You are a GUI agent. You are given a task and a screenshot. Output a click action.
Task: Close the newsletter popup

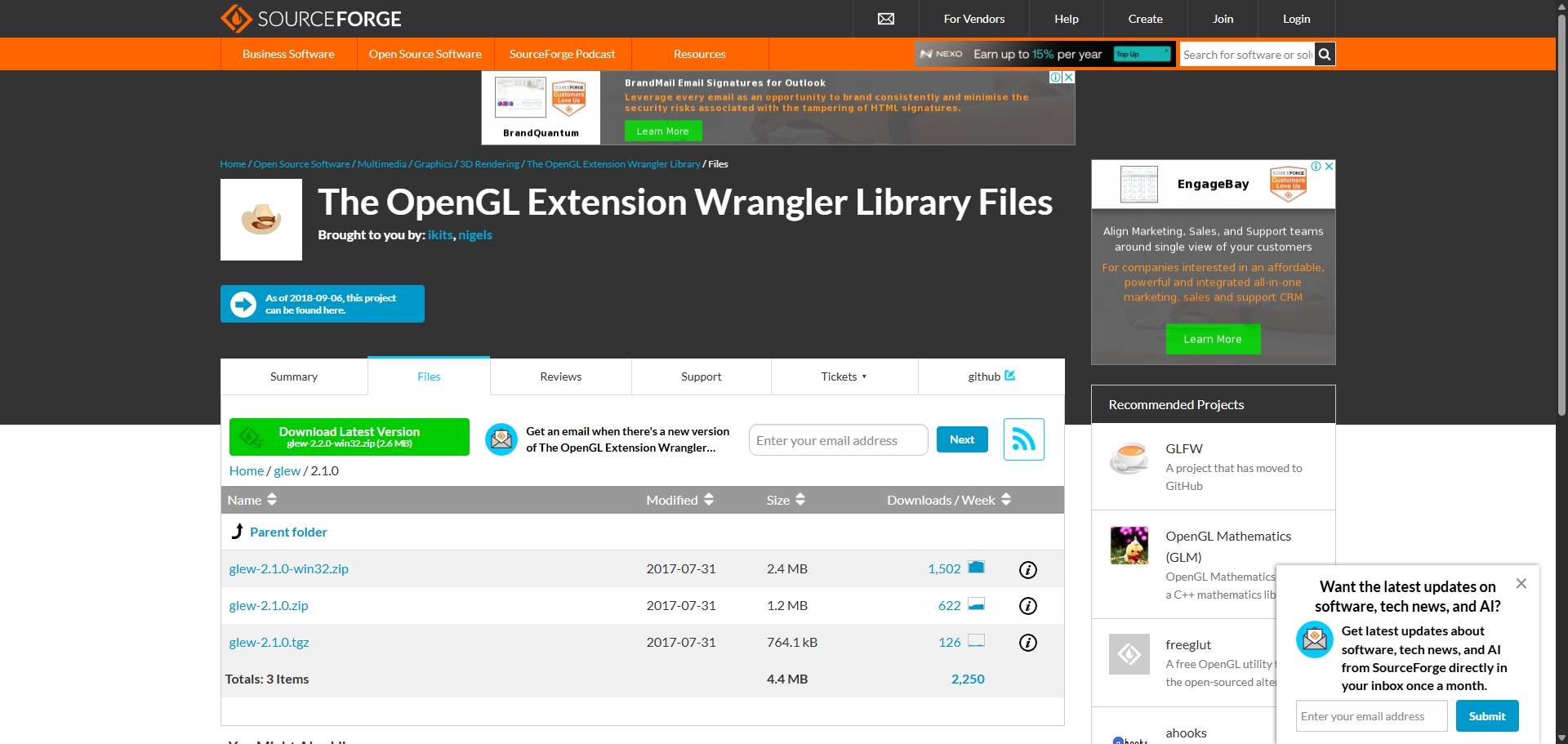tap(1521, 583)
